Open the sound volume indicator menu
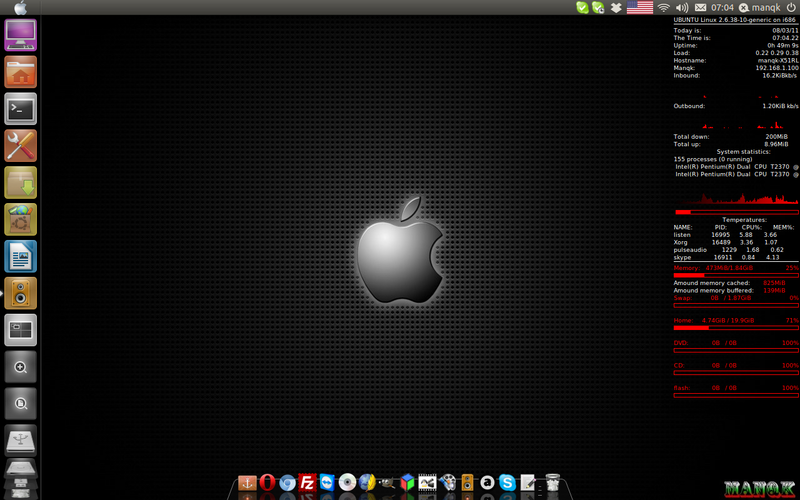The image size is (800, 500). pos(682,8)
